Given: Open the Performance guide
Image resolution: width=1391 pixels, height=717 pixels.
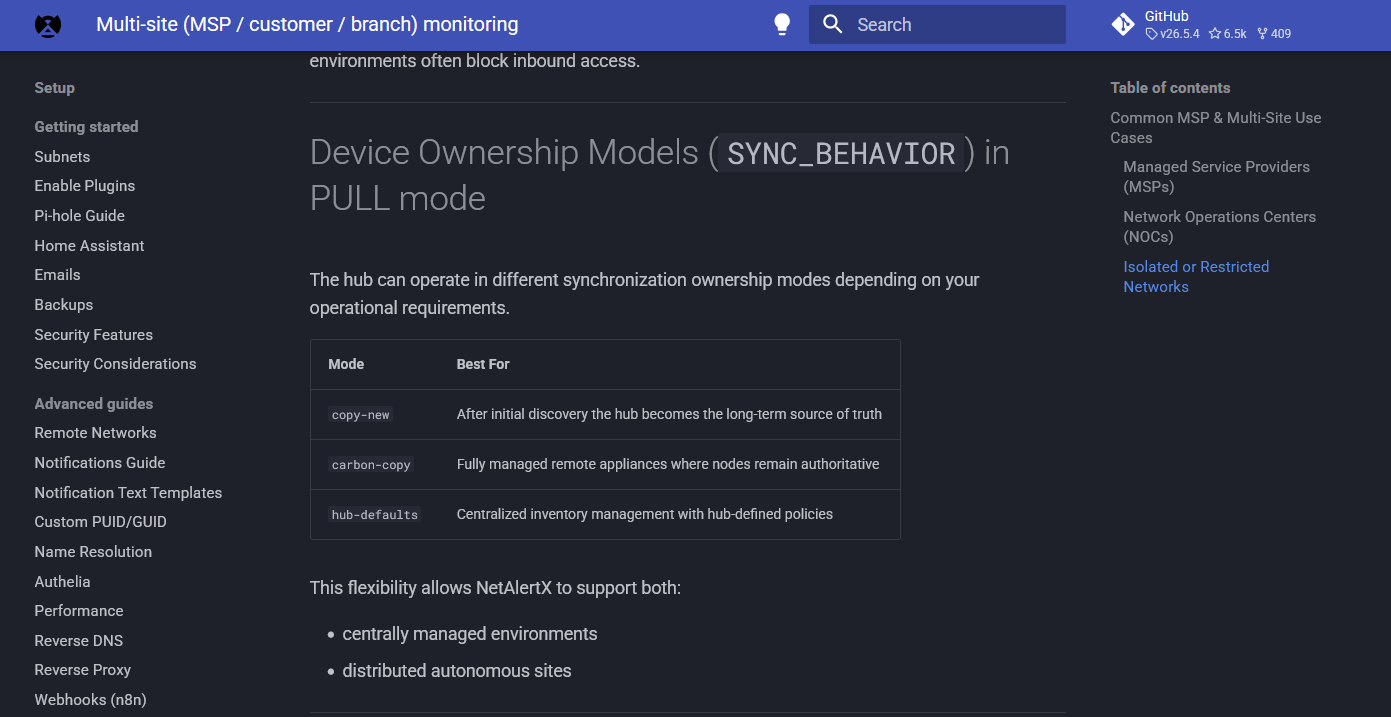Looking at the screenshot, I should [x=79, y=611].
